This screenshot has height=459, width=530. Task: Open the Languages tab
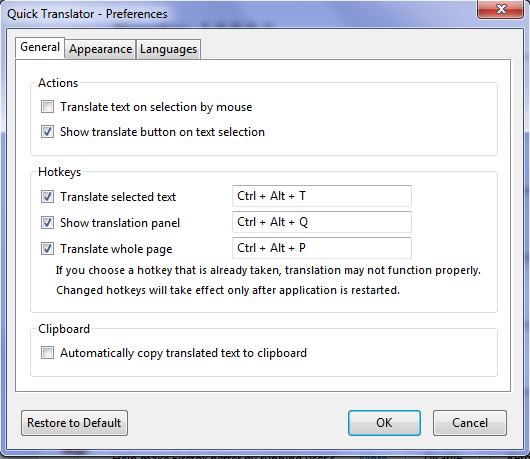[168, 49]
